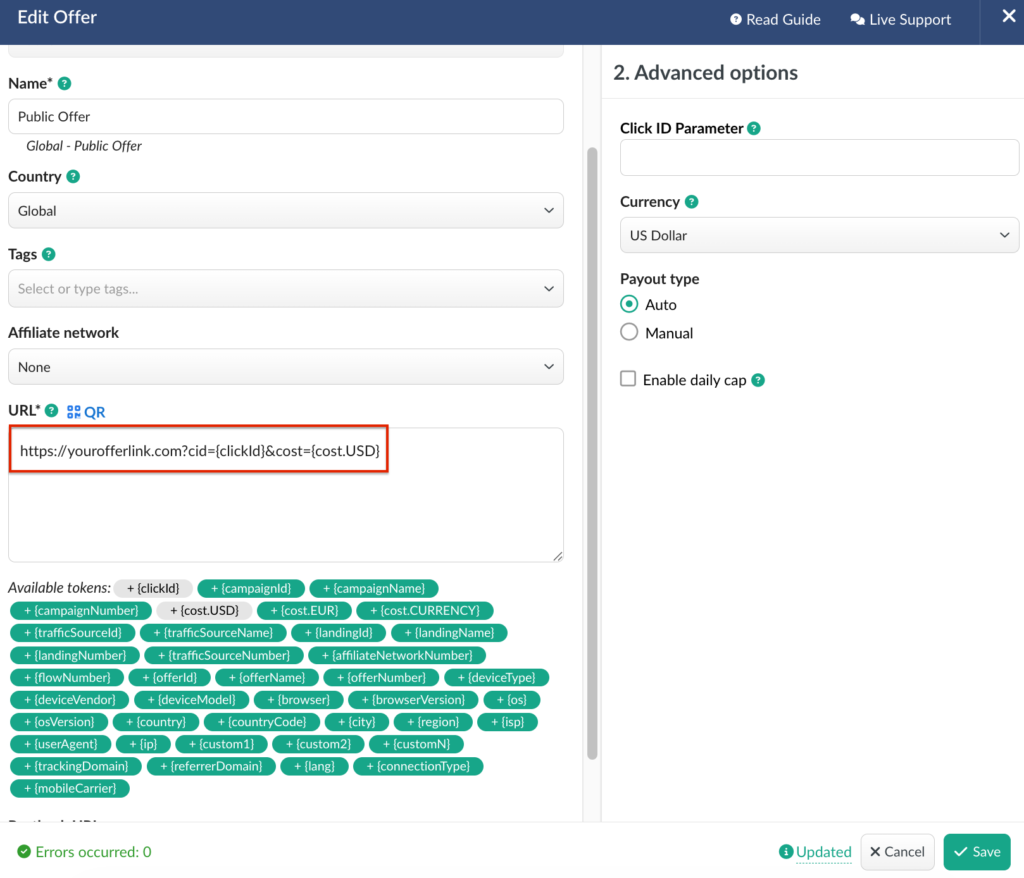
Task: Click help icon beside Currency label
Action: 691,202
